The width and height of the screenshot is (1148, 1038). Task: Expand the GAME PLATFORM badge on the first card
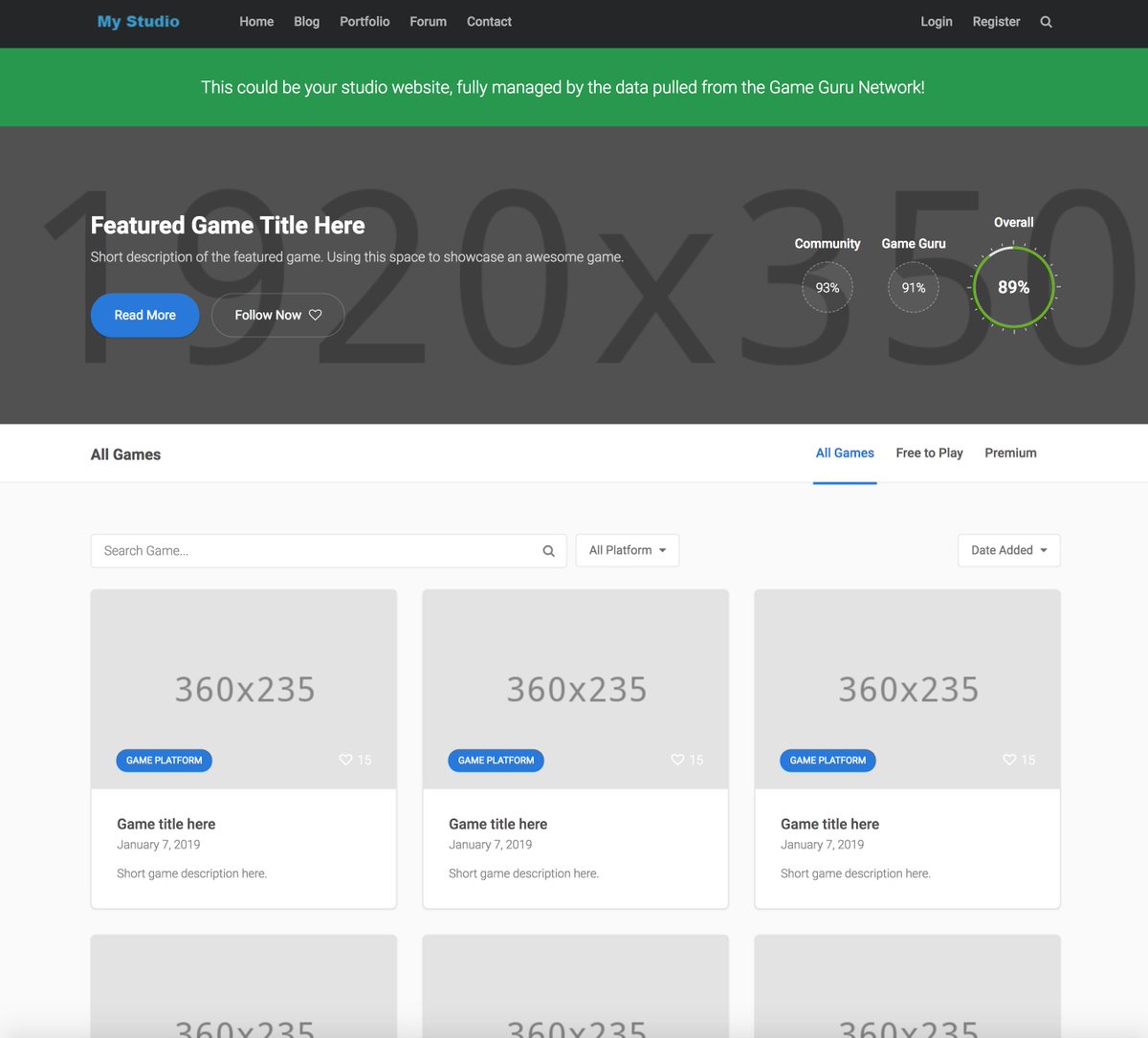click(164, 760)
